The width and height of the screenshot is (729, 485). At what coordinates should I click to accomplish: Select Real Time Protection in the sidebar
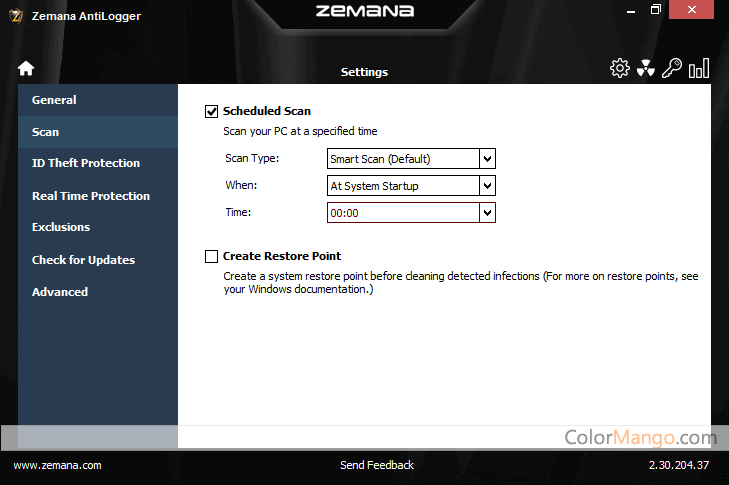point(91,196)
